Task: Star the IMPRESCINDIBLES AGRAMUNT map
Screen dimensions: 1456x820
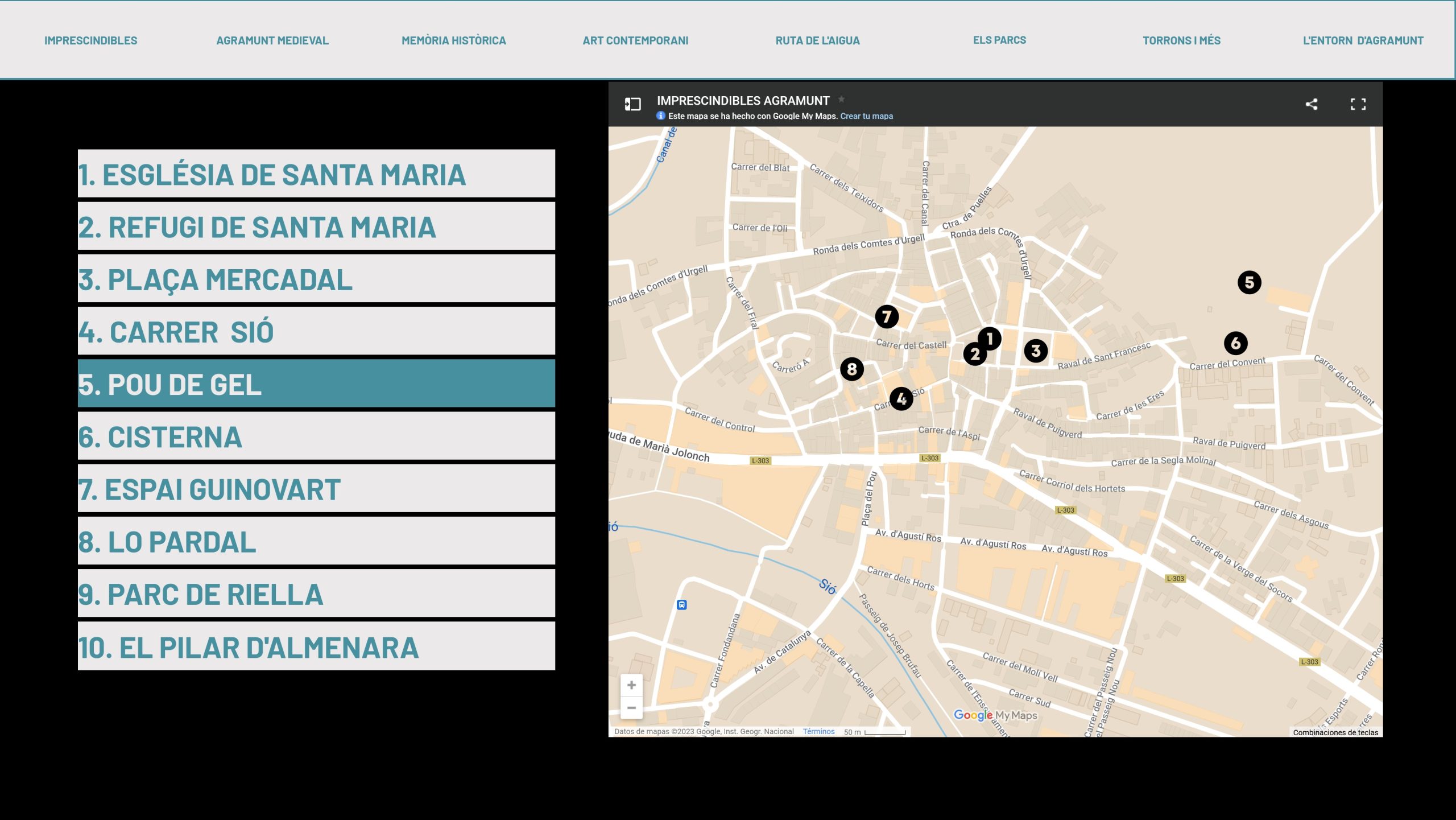Action: pos(841,99)
